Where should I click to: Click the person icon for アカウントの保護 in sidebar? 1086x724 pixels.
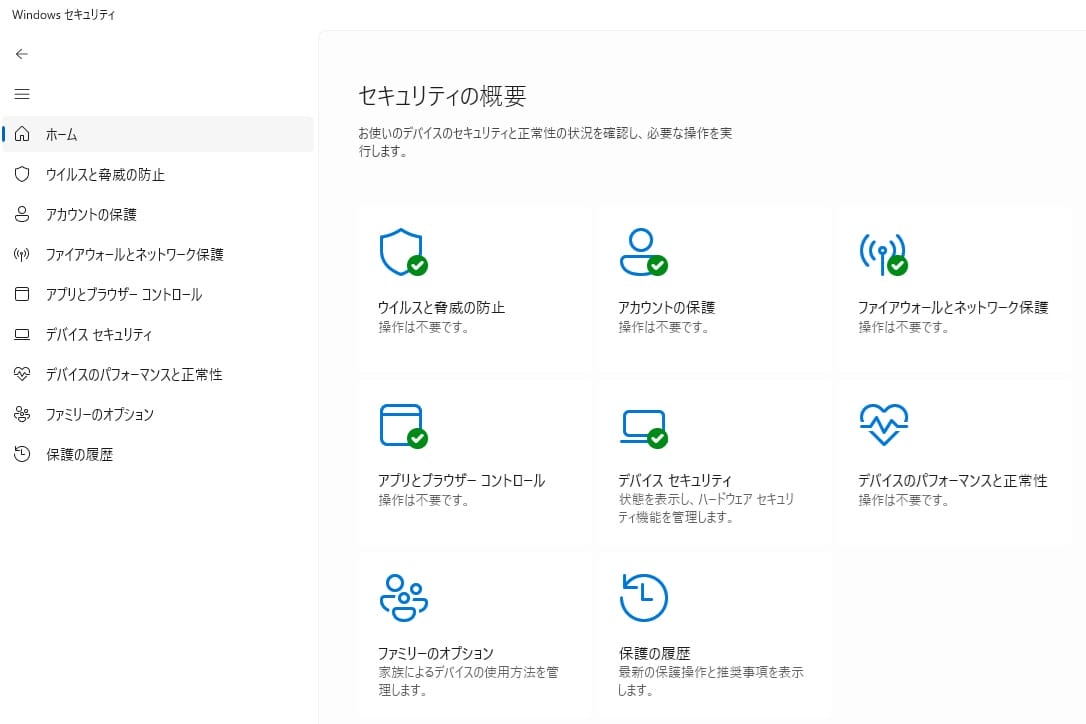click(22, 214)
